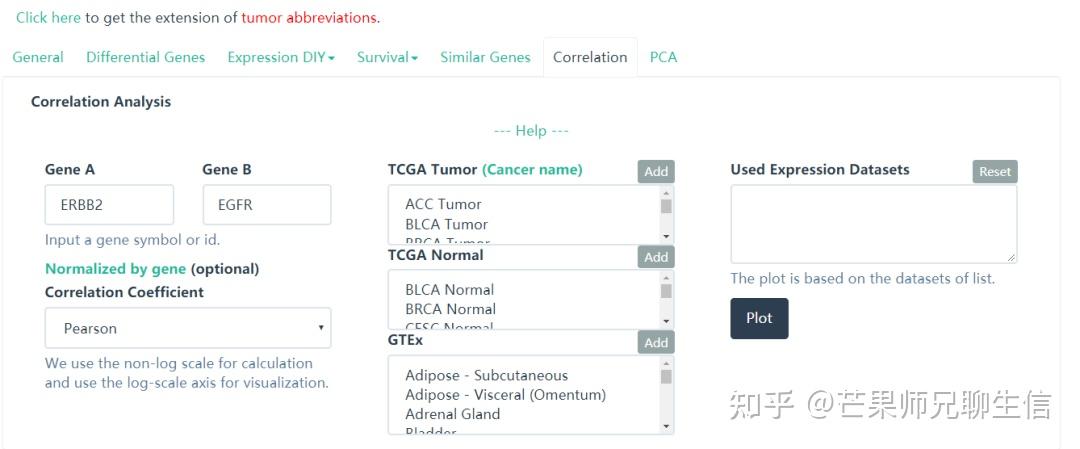The height and width of the screenshot is (449, 1080).
Task: Go to the Similar Genes tab
Action: coord(485,58)
